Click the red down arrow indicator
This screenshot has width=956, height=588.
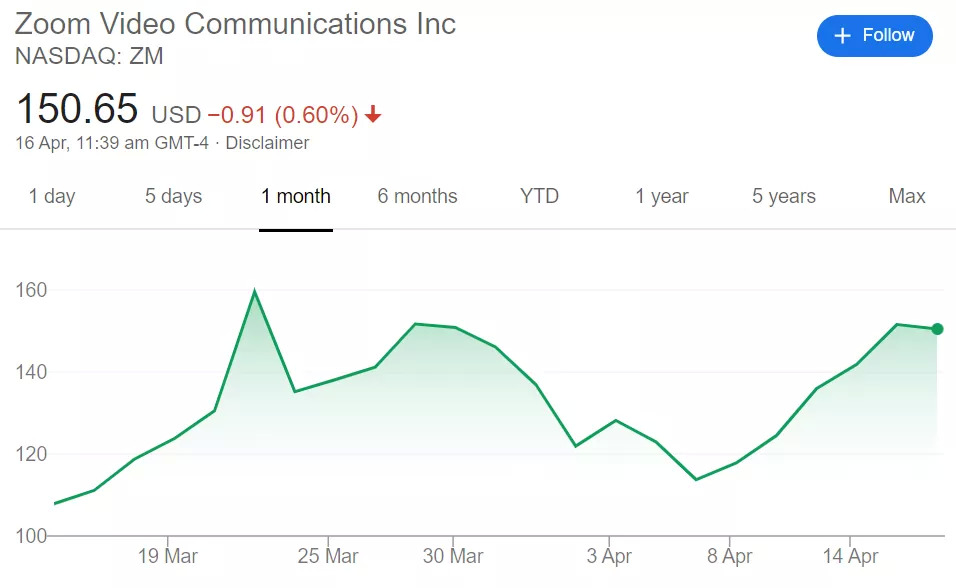373,116
